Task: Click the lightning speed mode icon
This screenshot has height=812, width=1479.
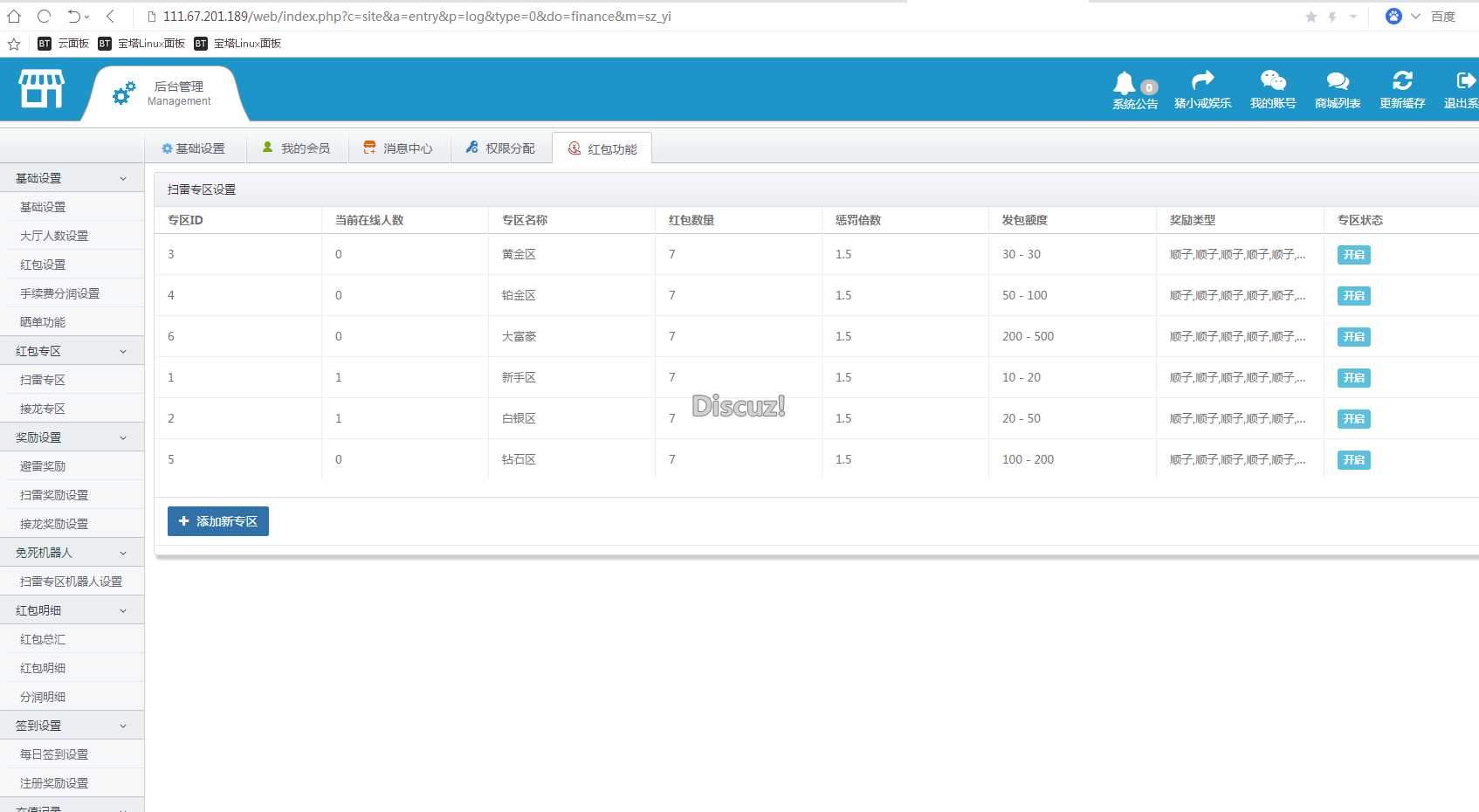Action: tap(1332, 17)
